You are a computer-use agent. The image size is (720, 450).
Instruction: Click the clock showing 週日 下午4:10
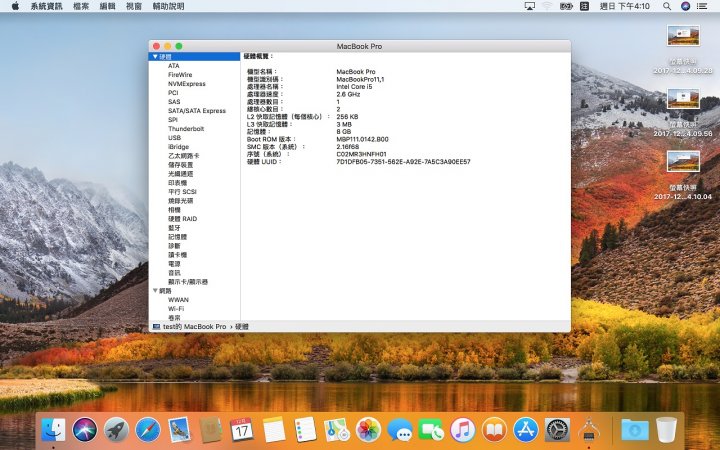pos(624,6)
